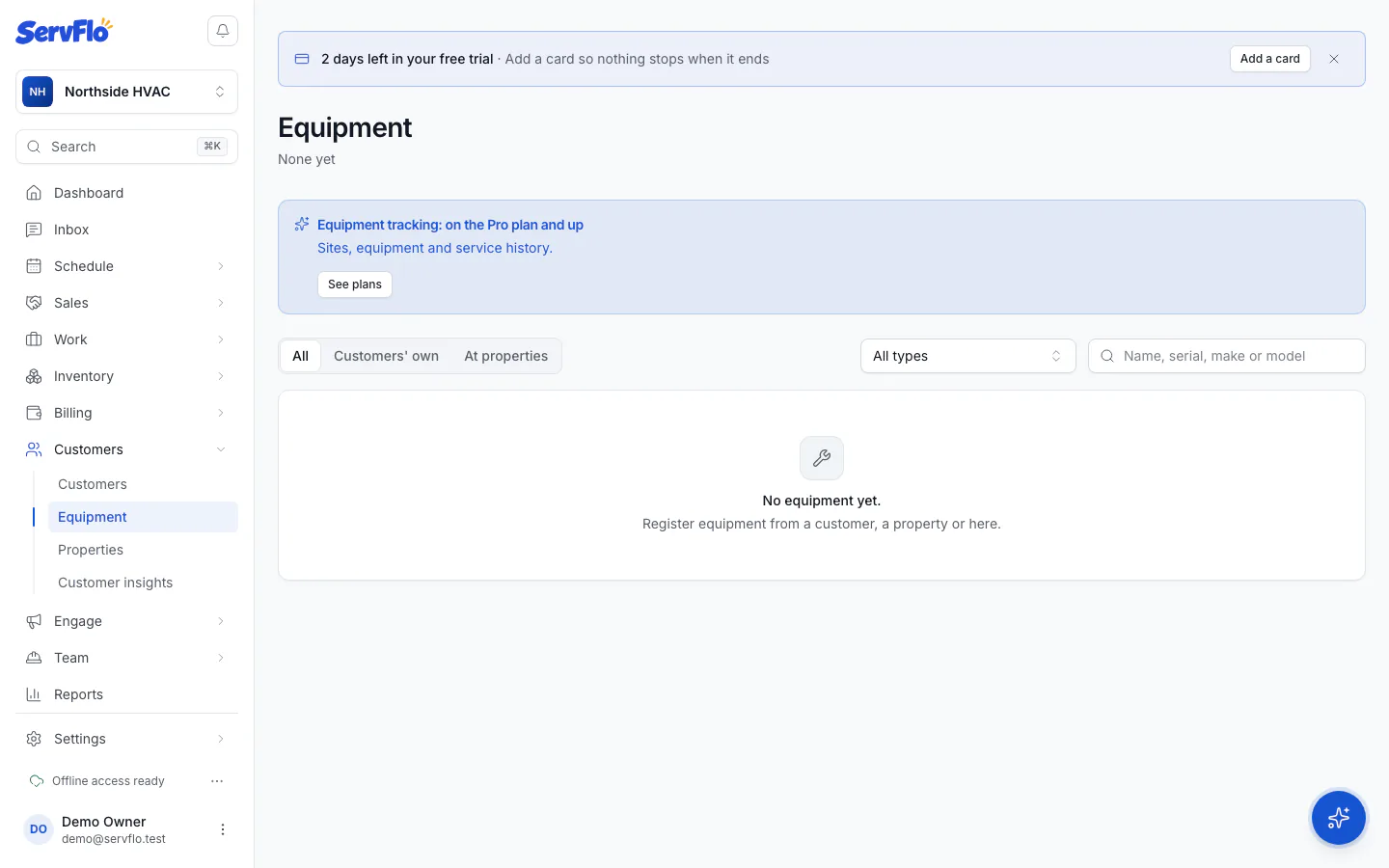Click the 'No equipment yet.' text

pos(822,501)
